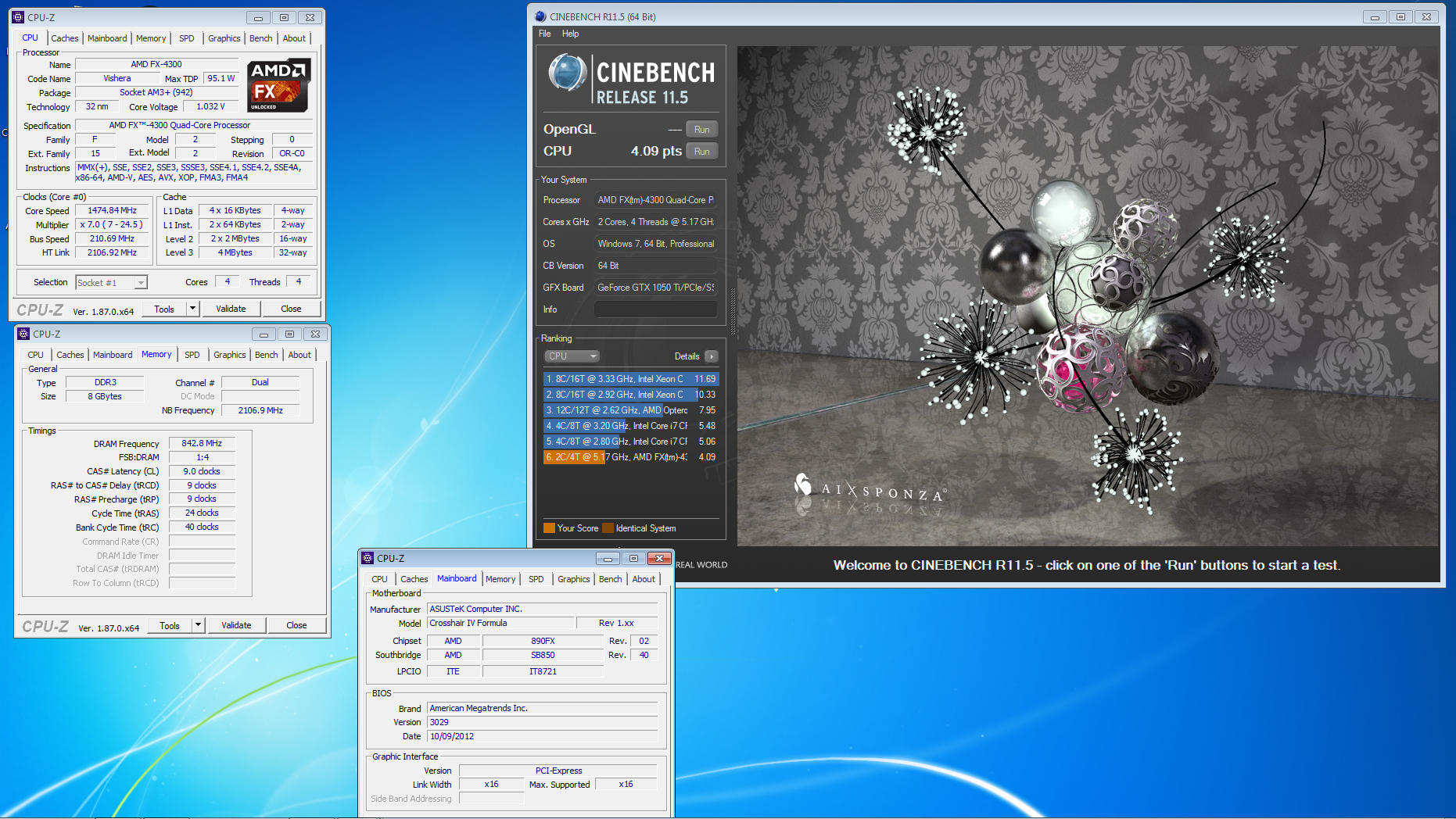Click the Info input field in Cinebench

coord(655,309)
